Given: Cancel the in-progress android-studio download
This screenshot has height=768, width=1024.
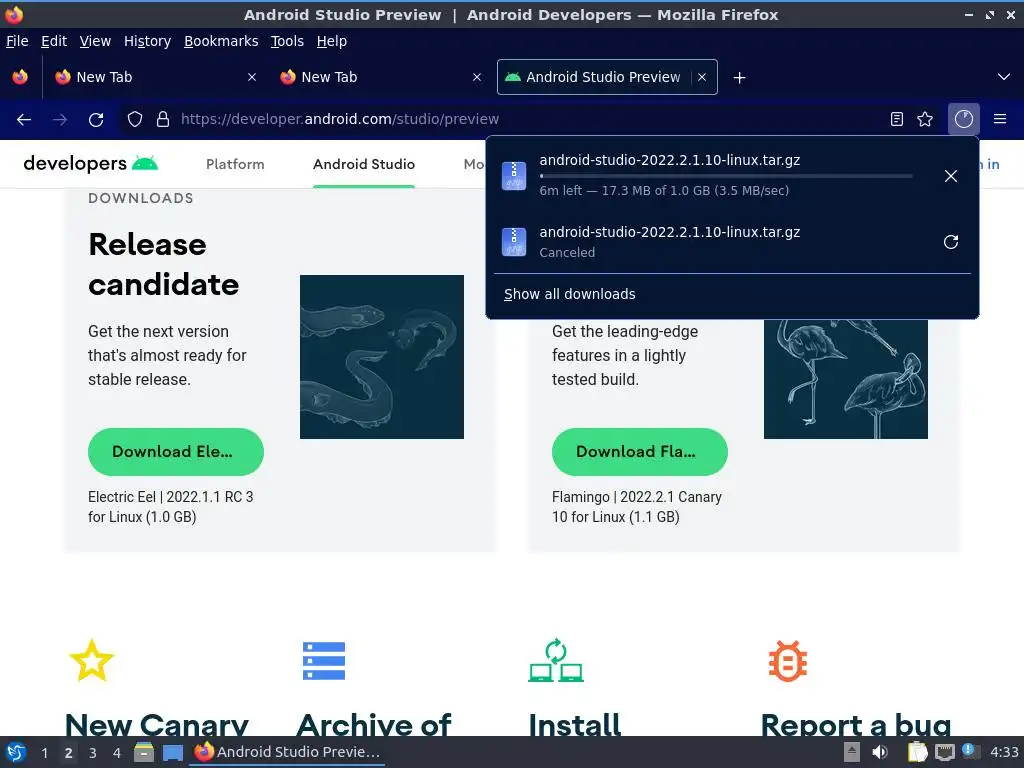Looking at the screenshot, I should pos(951,176).
